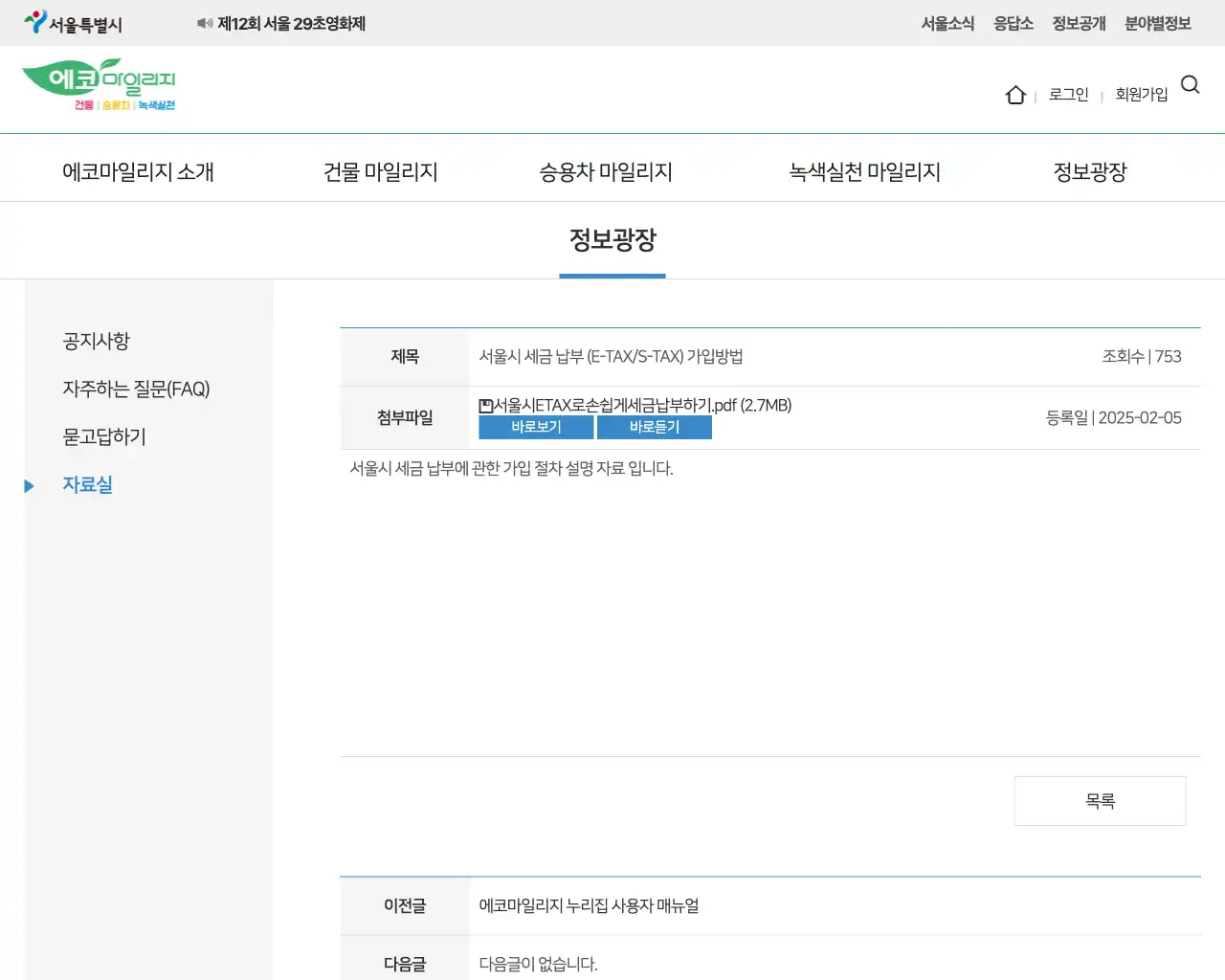Click the speaker announcement icon
The width and height of the screenshot is (1225, 980).
[x=205, y=23]
